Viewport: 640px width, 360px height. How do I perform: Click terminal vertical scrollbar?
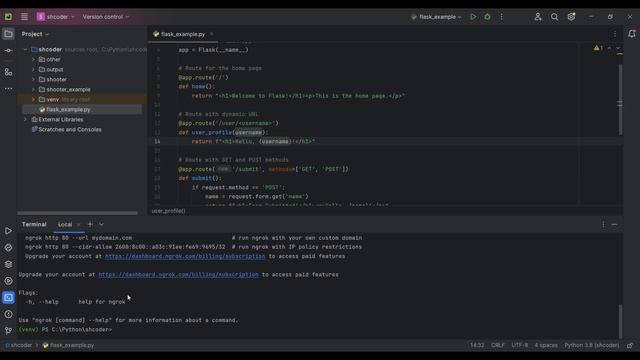click(x=620, y=321)
